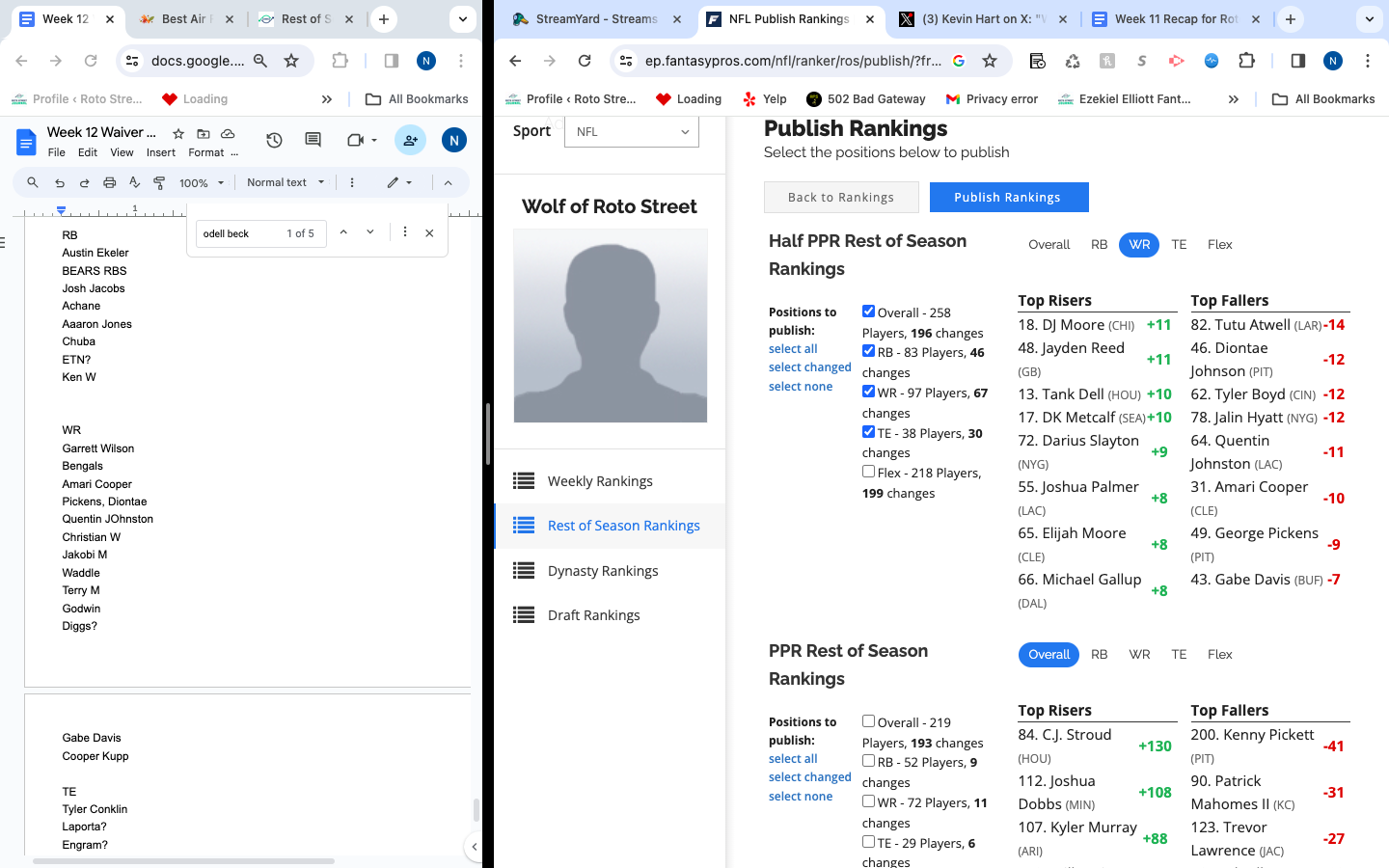Image resolution: width=1389 pixels, height=868 pixels.
Task: Open comments icon in Google Docs
Action: [x=313, y=140]
